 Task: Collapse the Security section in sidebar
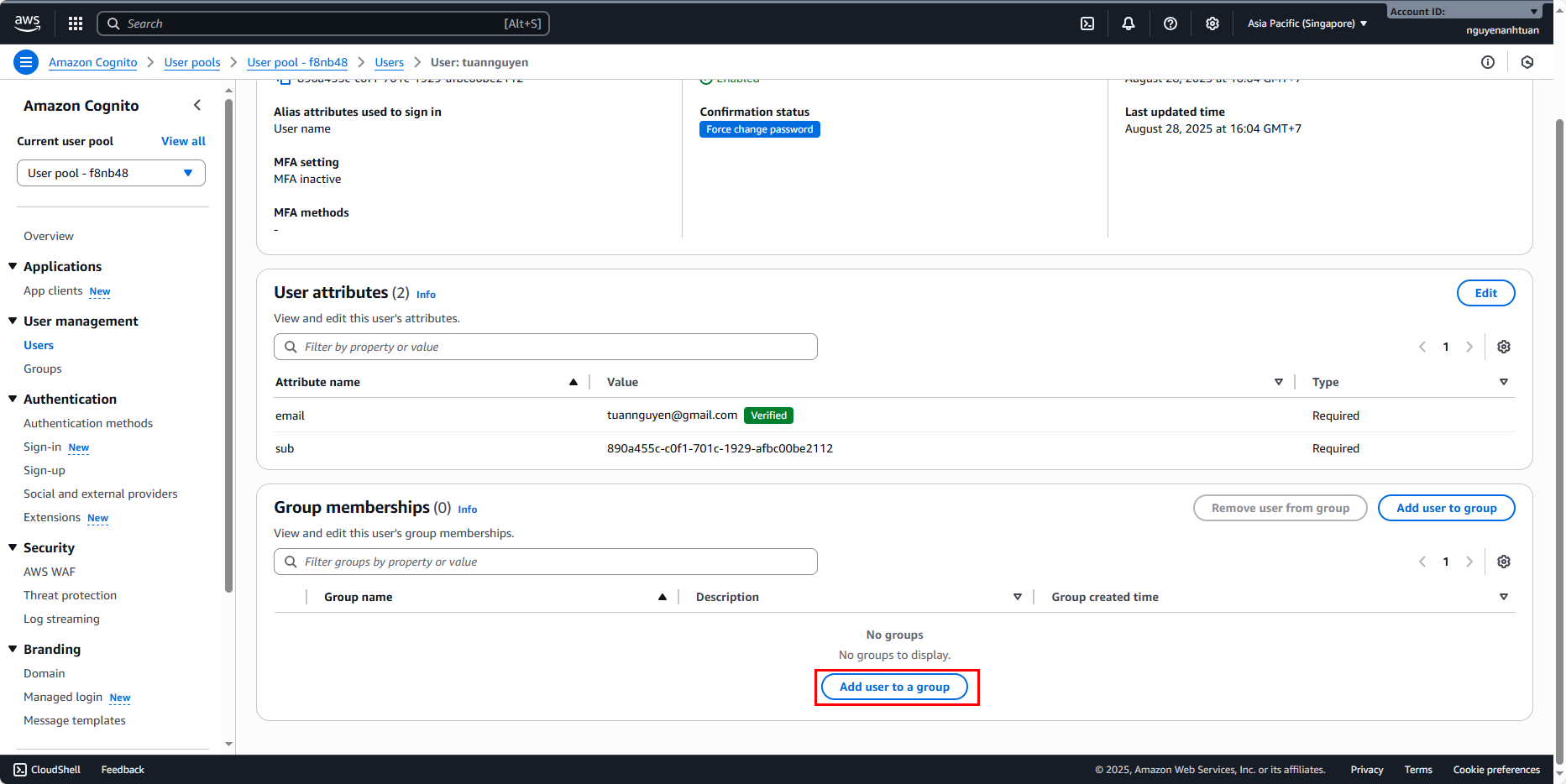(13, 547)
